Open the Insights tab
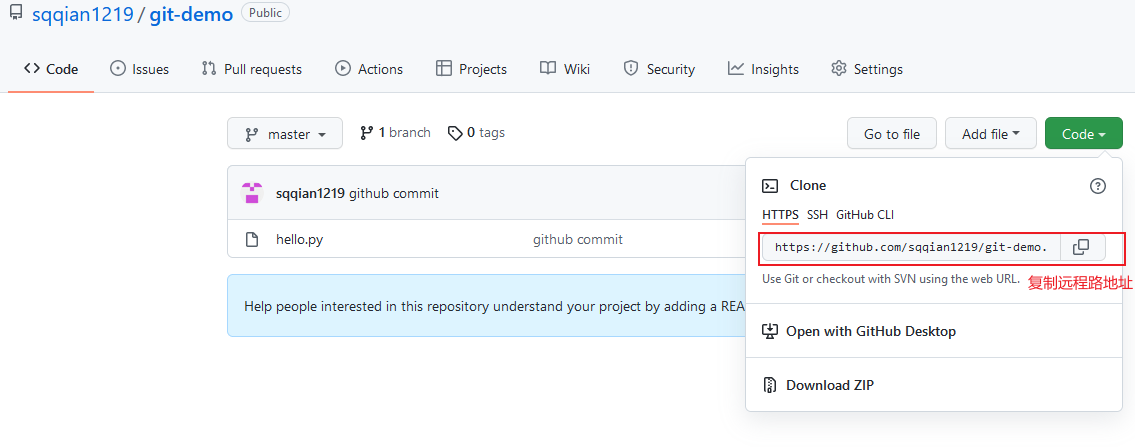 pos(763,69)
